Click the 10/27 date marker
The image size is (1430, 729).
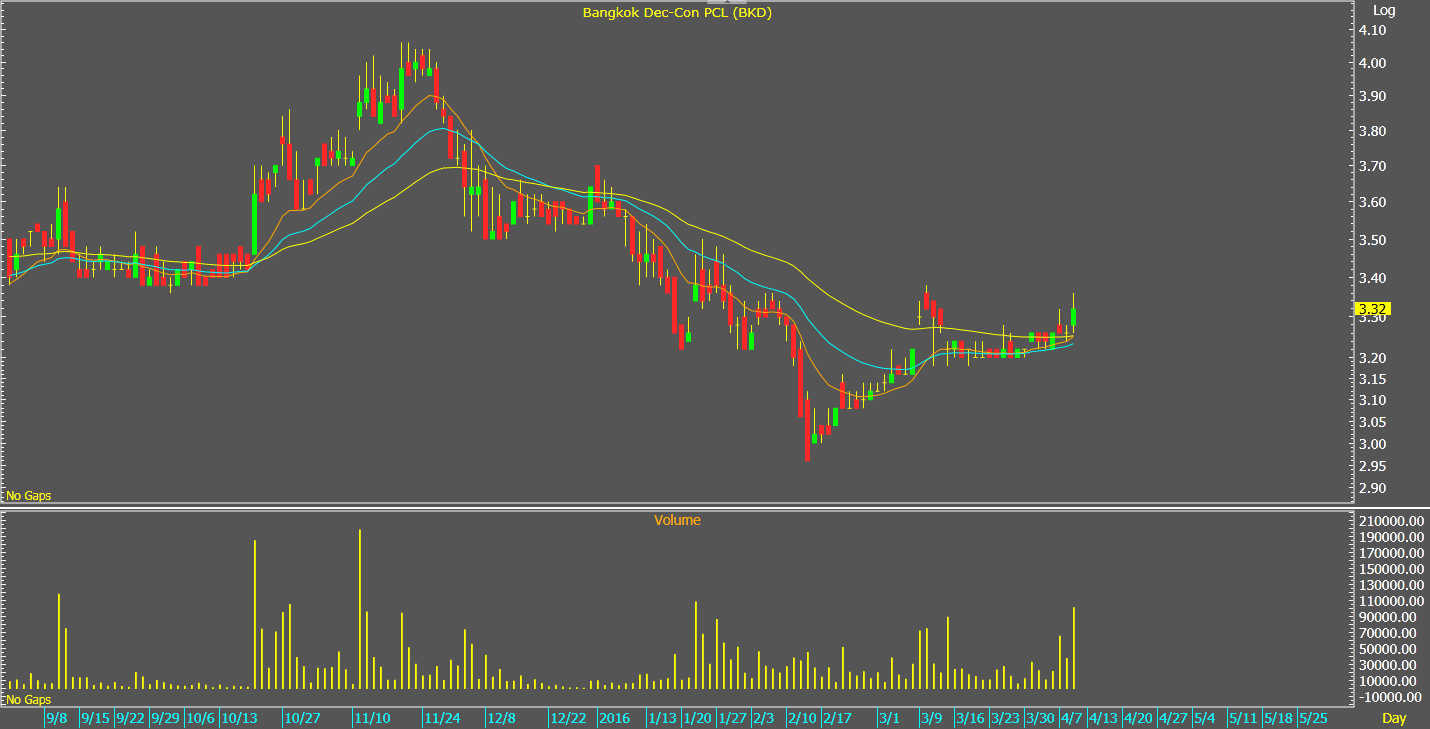(x=302, y=718)
